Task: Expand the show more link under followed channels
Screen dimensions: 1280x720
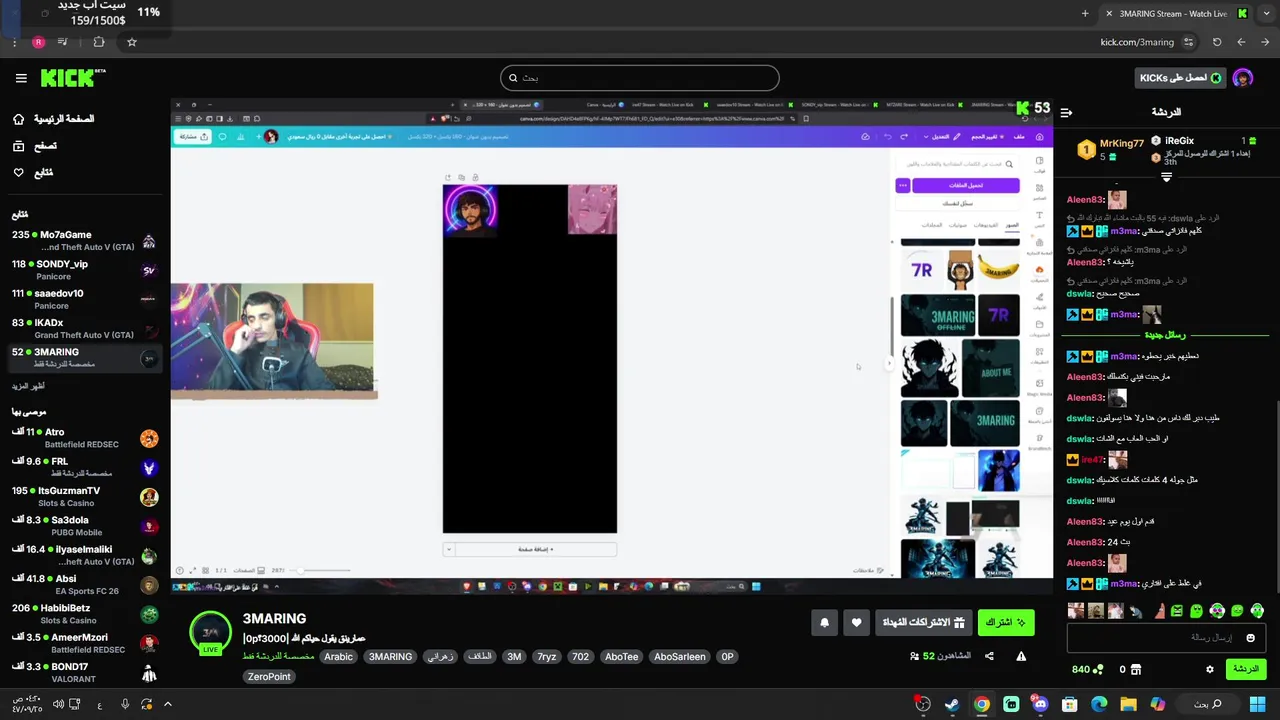Action: click(28, 386)
